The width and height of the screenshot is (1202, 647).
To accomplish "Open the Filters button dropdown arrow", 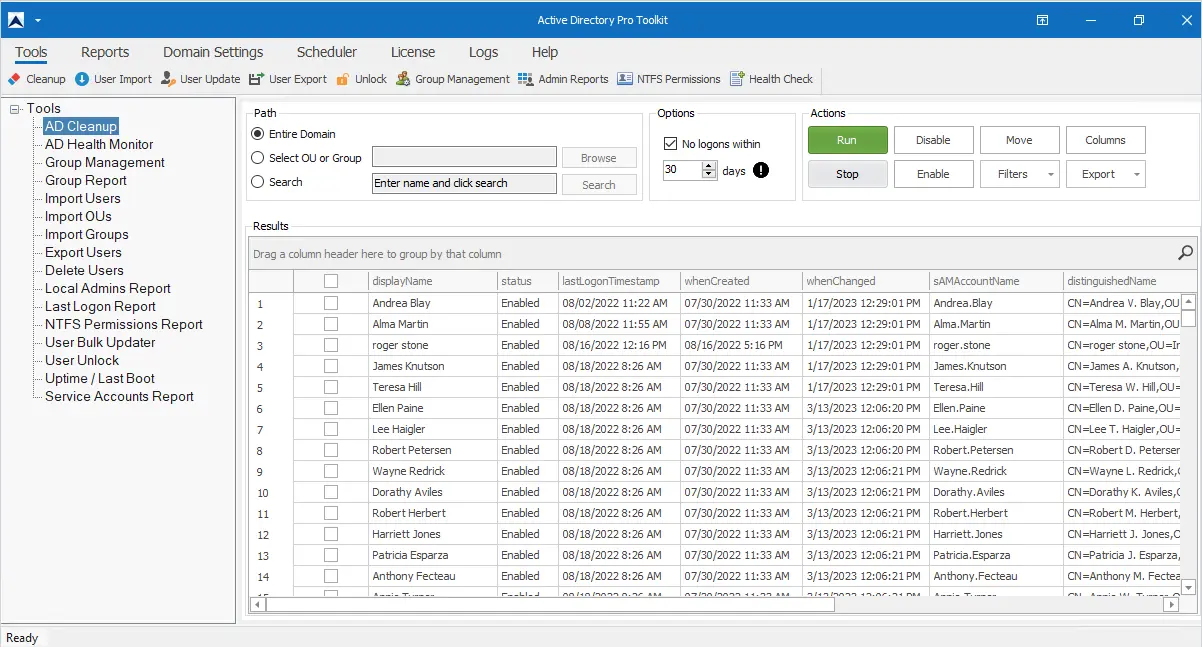I will click(1050, 174).
